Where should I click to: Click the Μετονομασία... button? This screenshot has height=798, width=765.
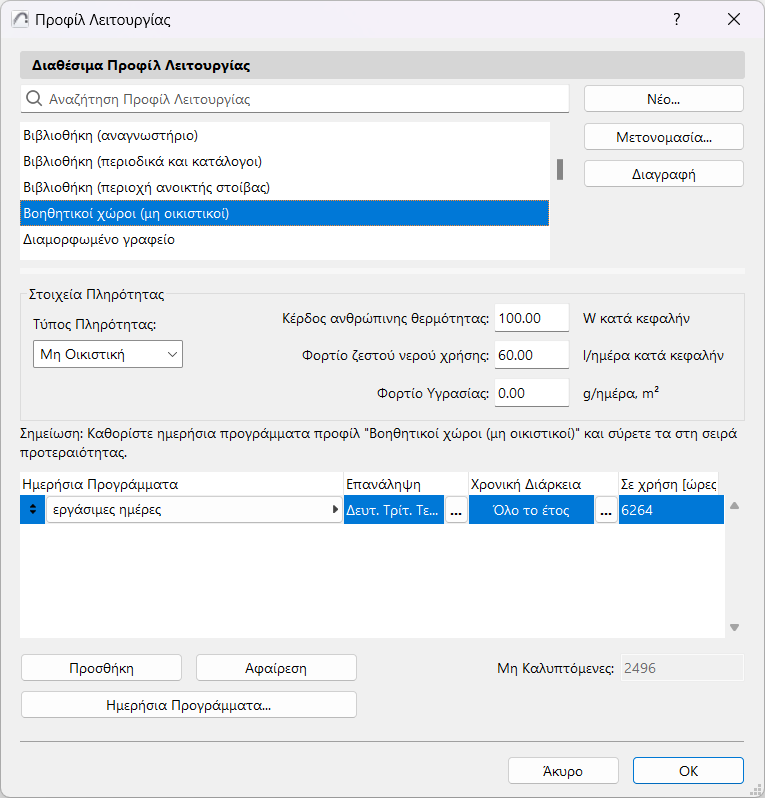[x=663, y=136]
